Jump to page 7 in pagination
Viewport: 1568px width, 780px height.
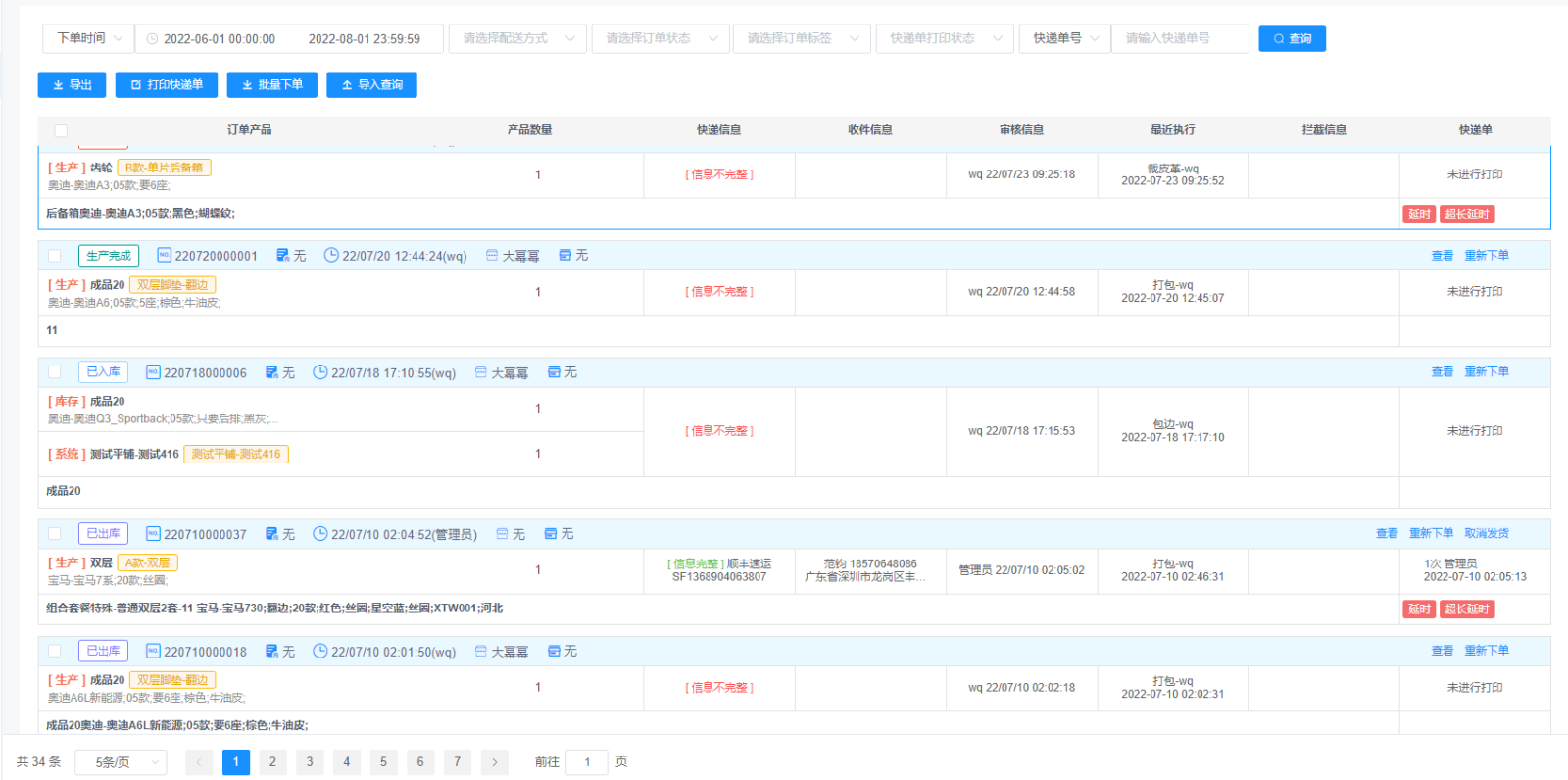[457, 762]
